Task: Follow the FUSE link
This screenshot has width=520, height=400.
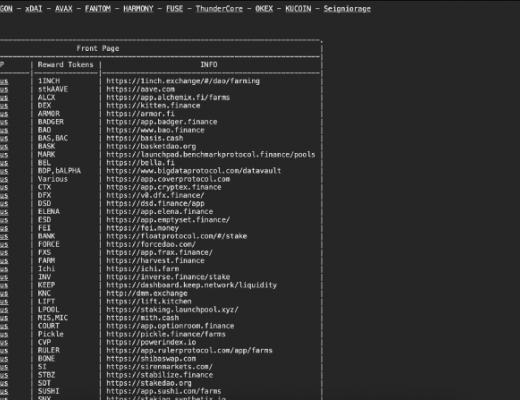Action: [174, 9]
